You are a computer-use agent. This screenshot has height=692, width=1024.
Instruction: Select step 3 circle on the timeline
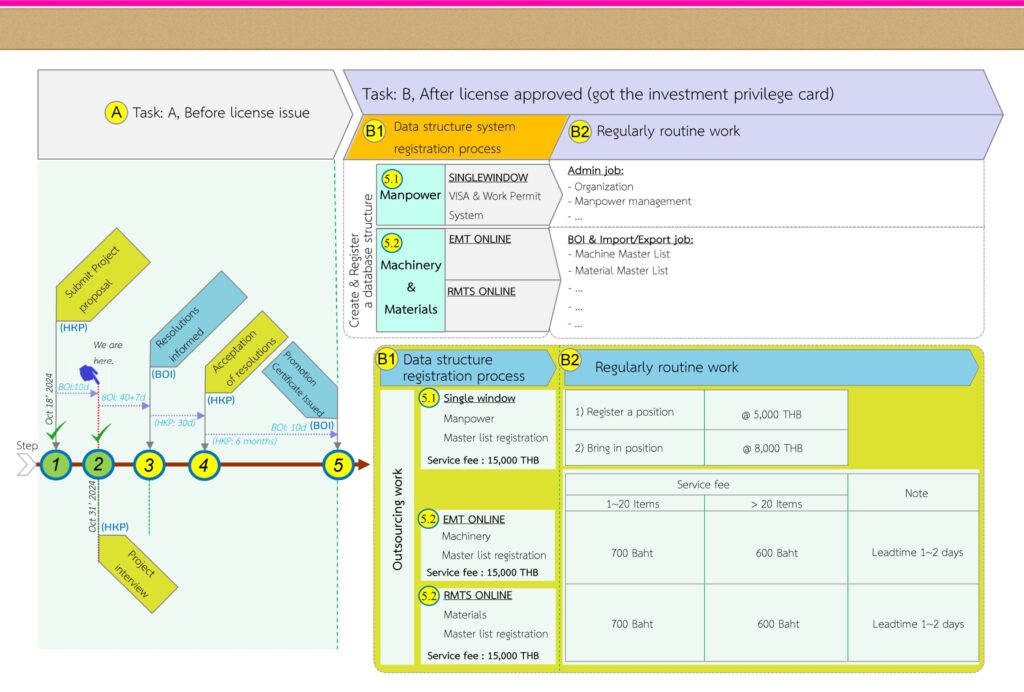(x=149, y=465)
